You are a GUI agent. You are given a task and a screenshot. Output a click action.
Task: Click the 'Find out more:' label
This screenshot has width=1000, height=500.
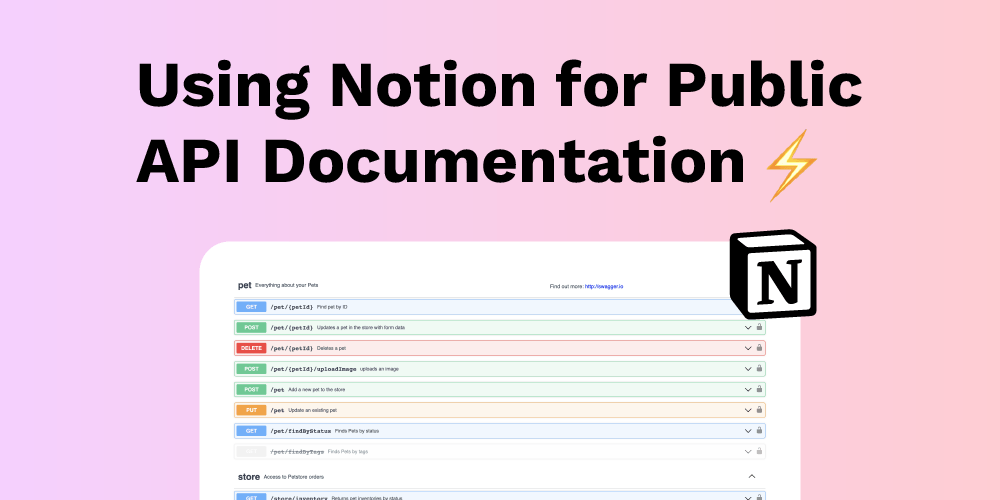coord(566,286)
